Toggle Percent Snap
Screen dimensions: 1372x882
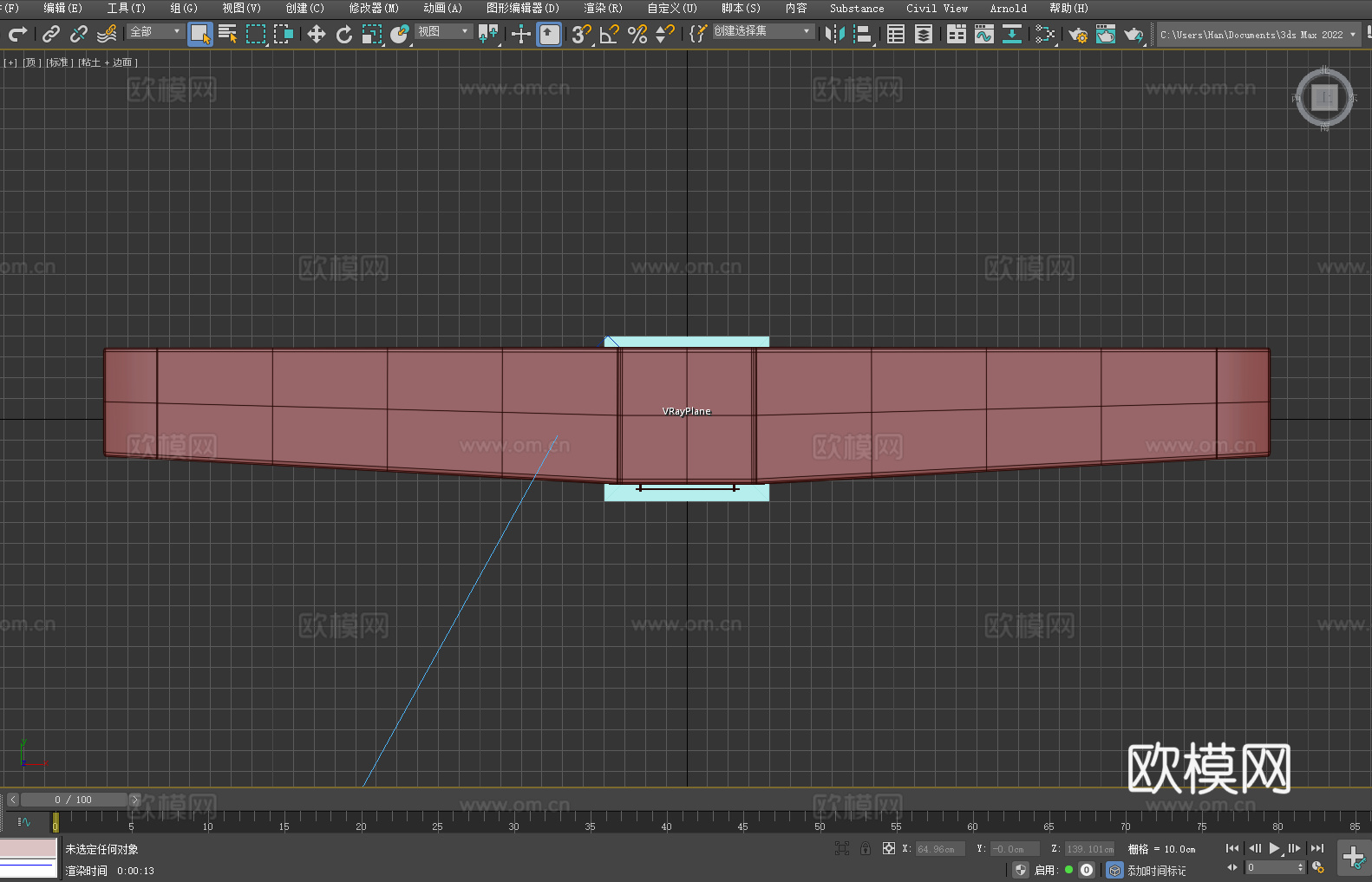(637, 34)
